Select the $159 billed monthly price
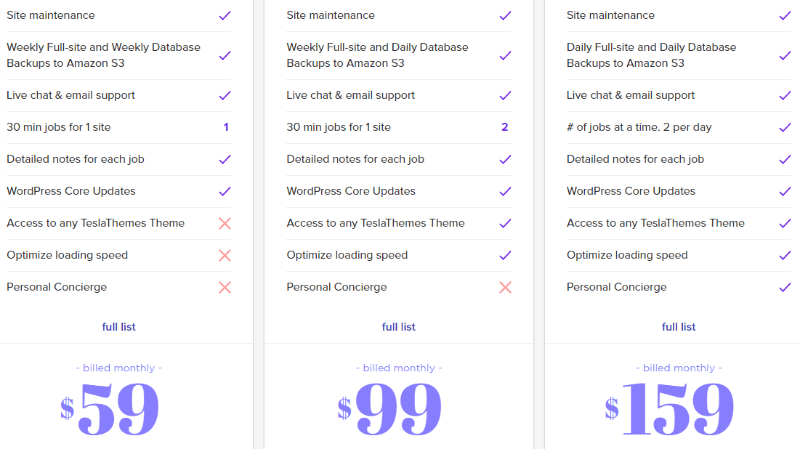Image resolution: width=800 pixels, height=449 pixels. (x=669, y=409)
